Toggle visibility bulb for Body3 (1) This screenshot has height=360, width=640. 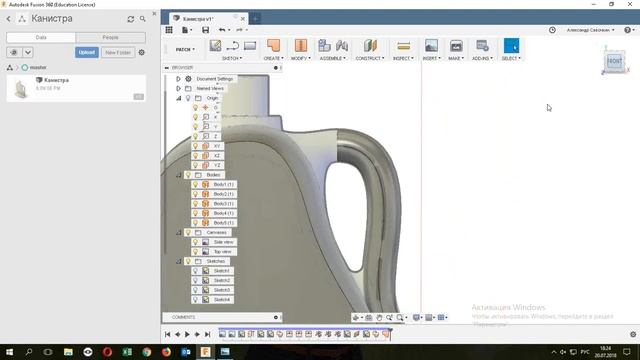tap(195, 204)
